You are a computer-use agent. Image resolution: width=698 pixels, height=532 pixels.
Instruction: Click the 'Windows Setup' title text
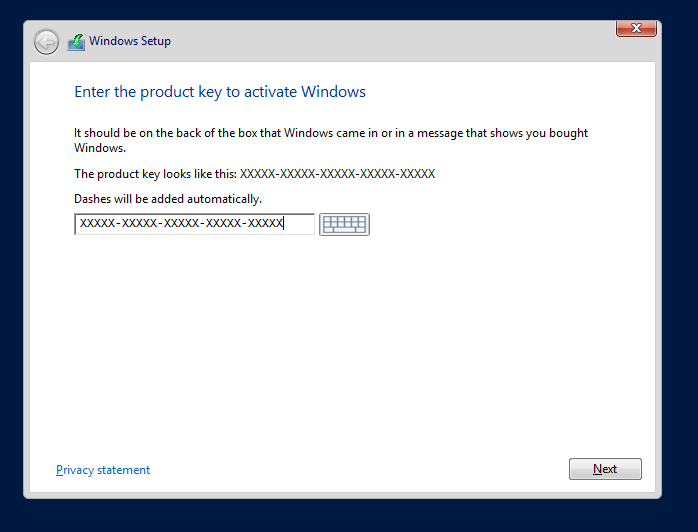130,41
